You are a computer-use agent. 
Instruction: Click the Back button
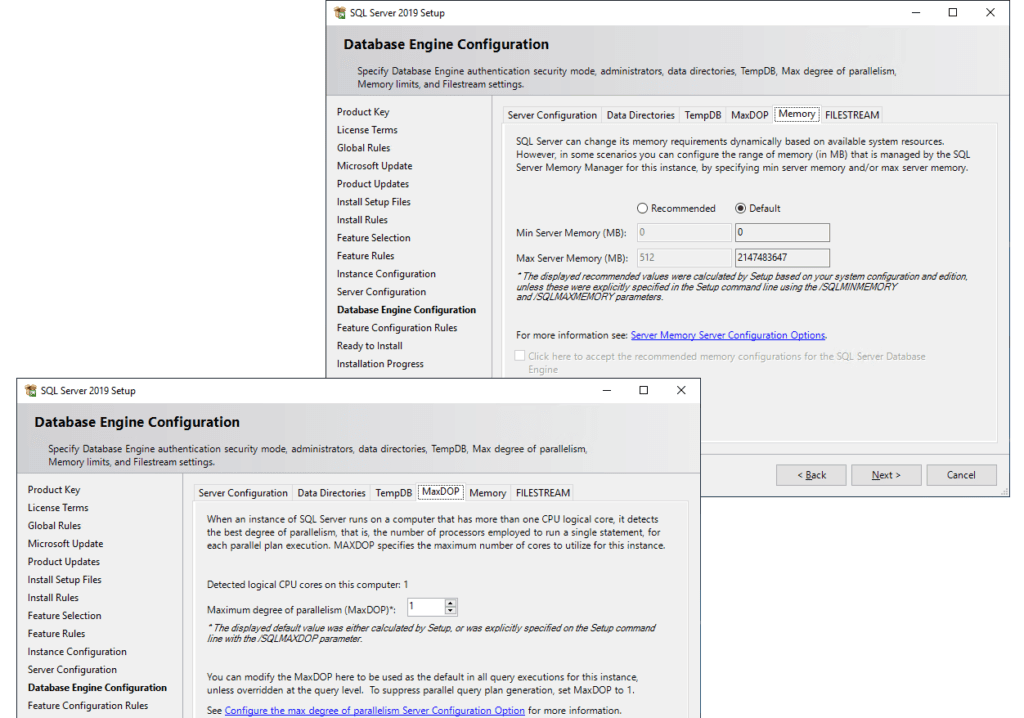pos(811,475)
